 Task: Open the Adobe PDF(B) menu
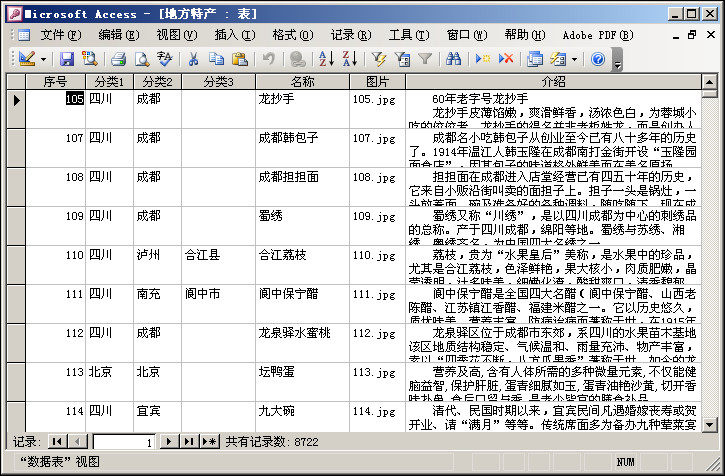point(598,35)
